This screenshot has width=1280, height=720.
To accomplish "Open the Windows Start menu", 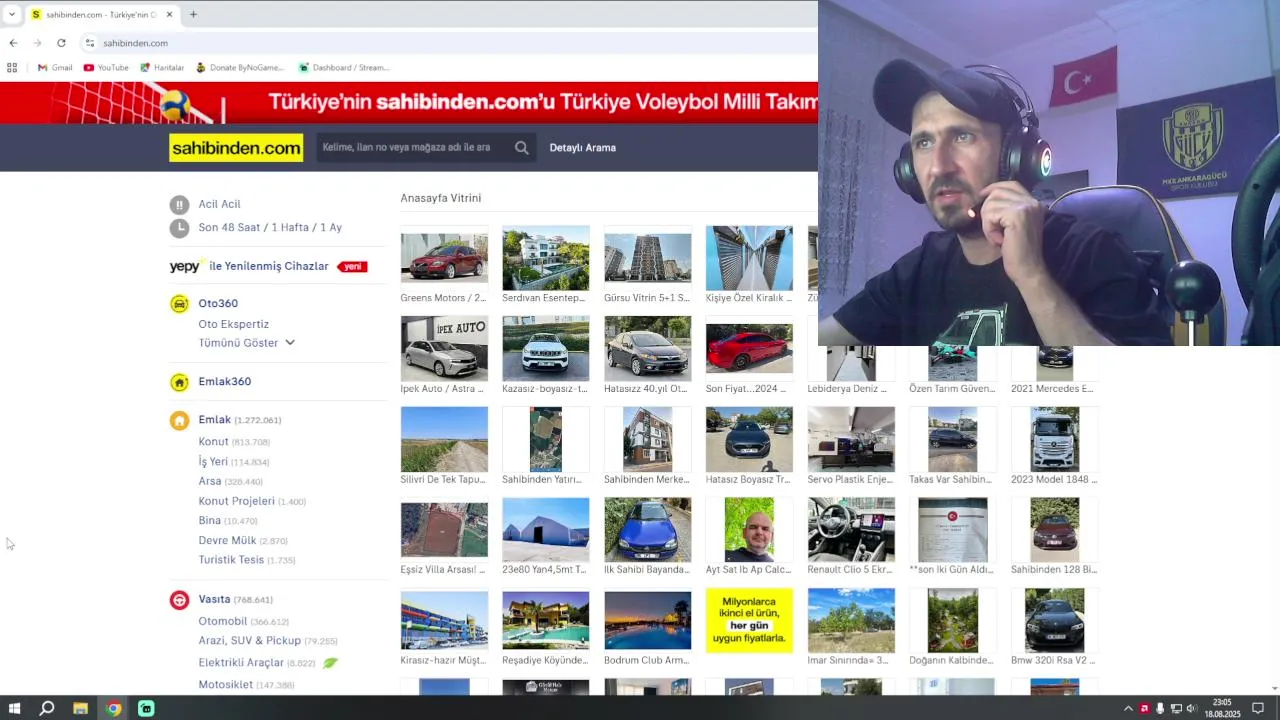I will point(14,709).
